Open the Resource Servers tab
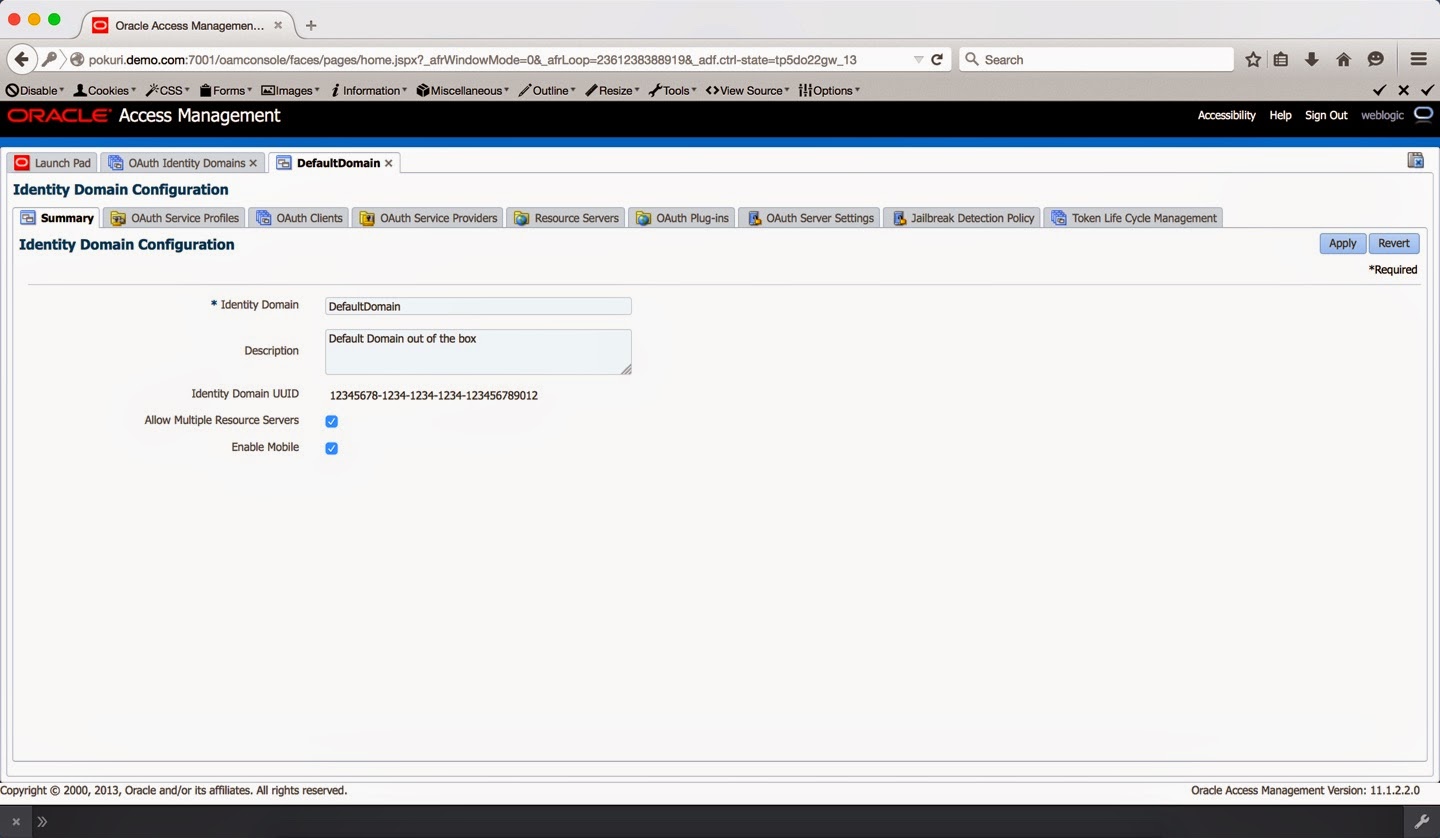Image resolution: width=1440 pixels, height=838 pixels. tap(566, 218)
